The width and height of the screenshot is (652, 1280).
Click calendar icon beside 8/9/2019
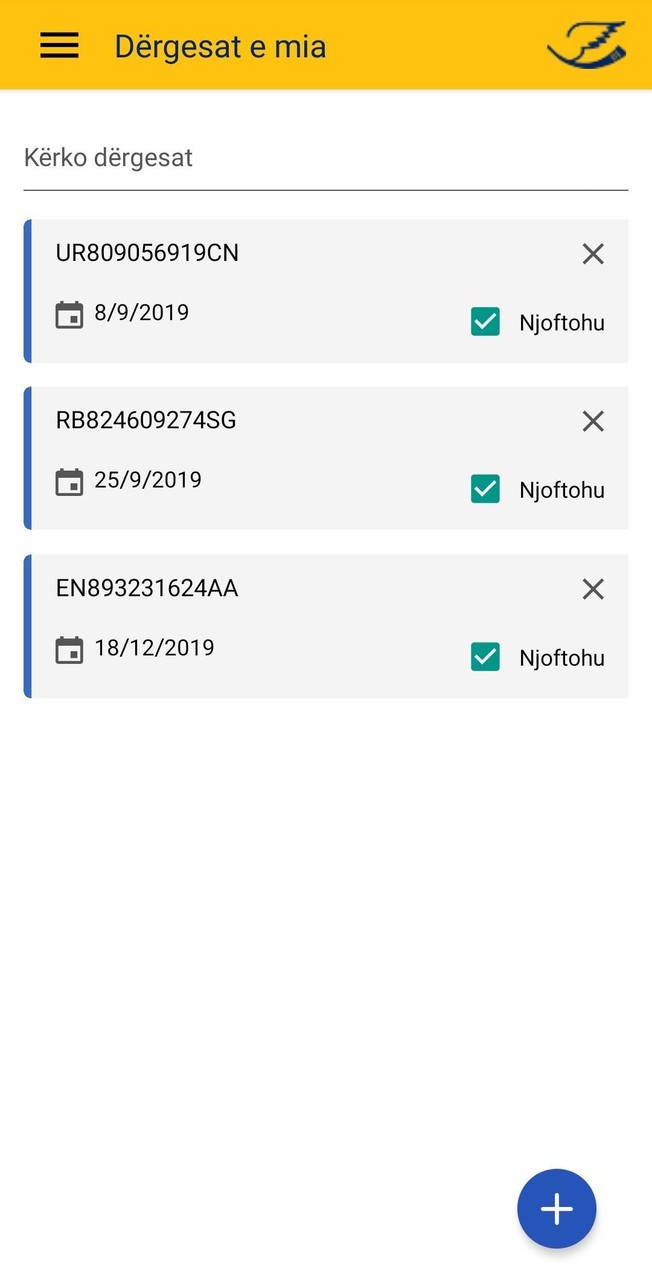69,315
